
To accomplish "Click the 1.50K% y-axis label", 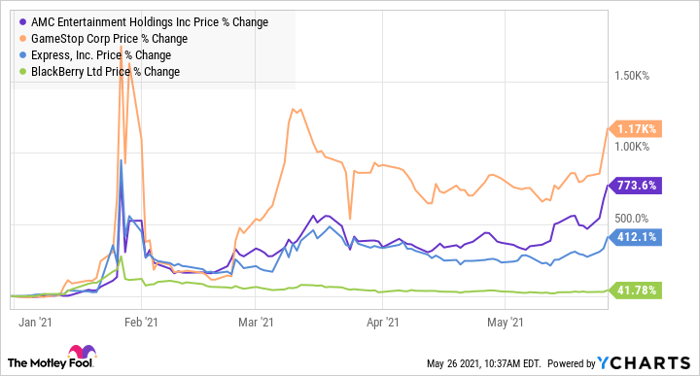I will (x=632, y=75).
